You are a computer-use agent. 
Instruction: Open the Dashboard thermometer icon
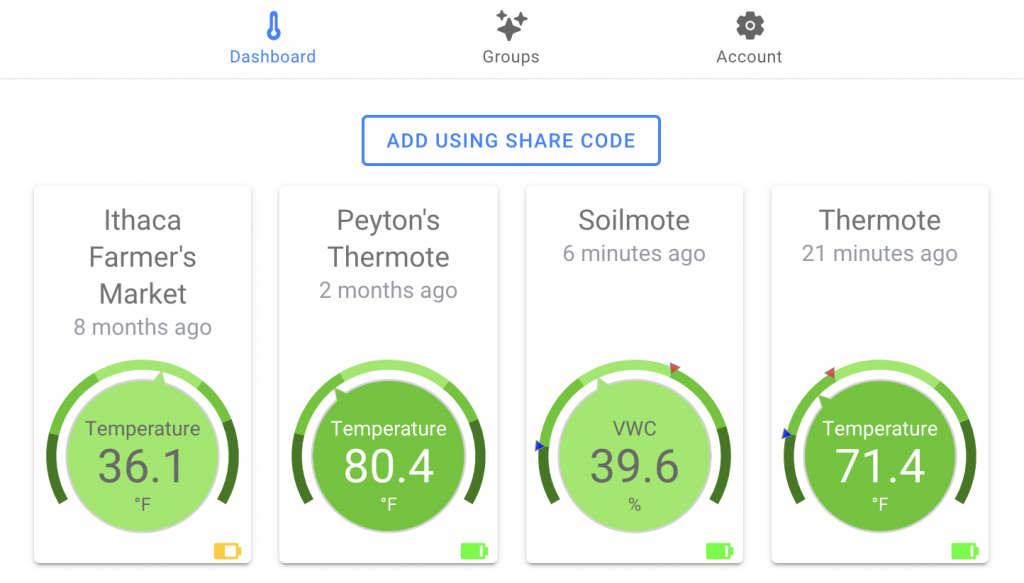pyautogui.click(x=274, y=26)
